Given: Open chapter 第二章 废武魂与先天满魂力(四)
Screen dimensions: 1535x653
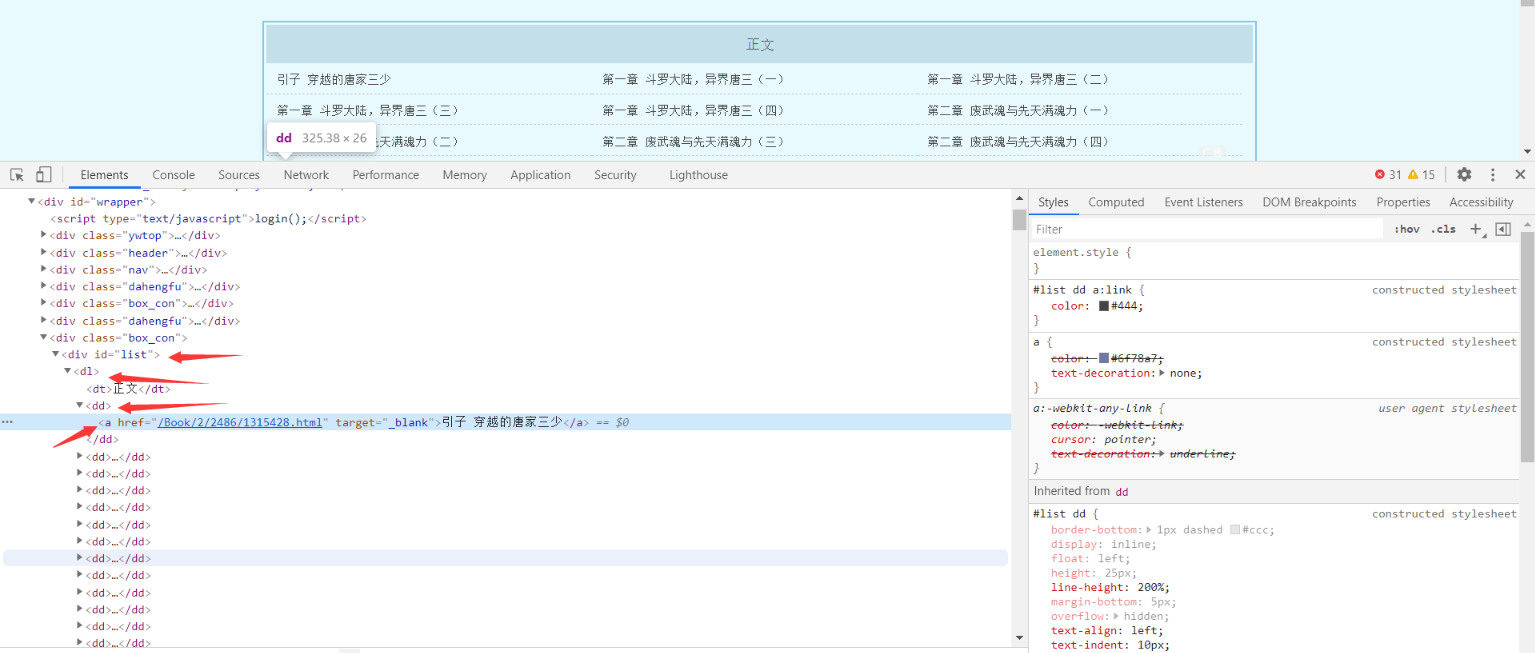Looking at the screenshot, I should pos(1018,142).
